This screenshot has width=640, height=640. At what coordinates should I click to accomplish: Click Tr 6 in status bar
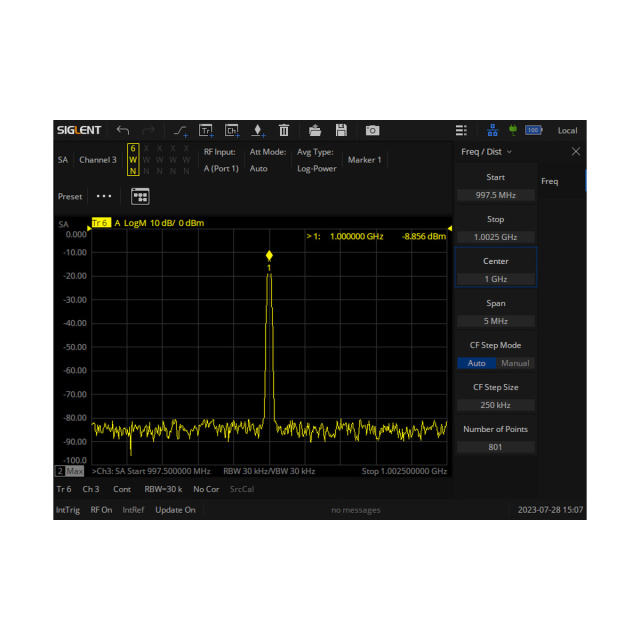pos(64,489)
